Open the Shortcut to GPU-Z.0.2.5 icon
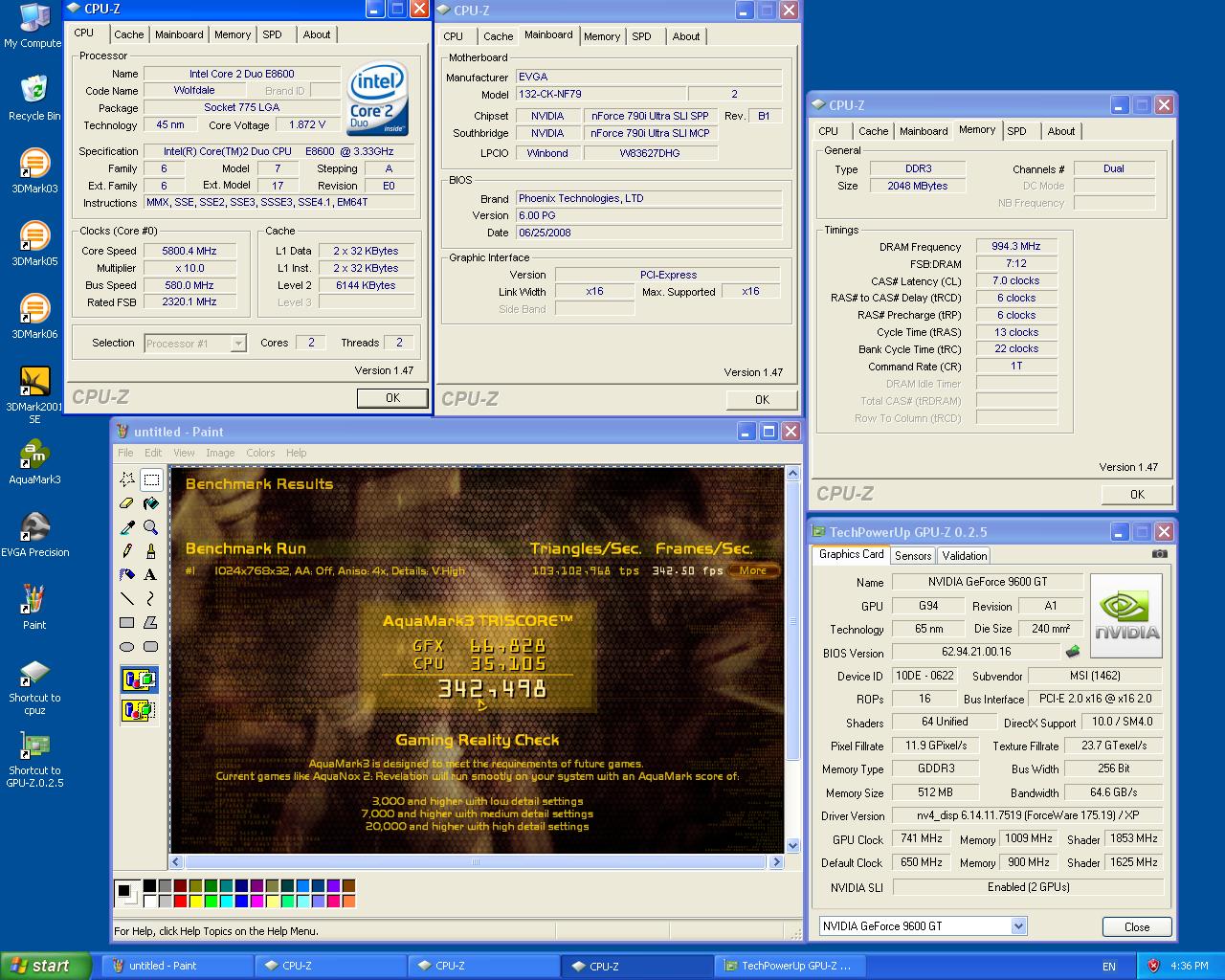This screenshot has height=980, width=1225. pyautogui.click(x=34, y=759)
